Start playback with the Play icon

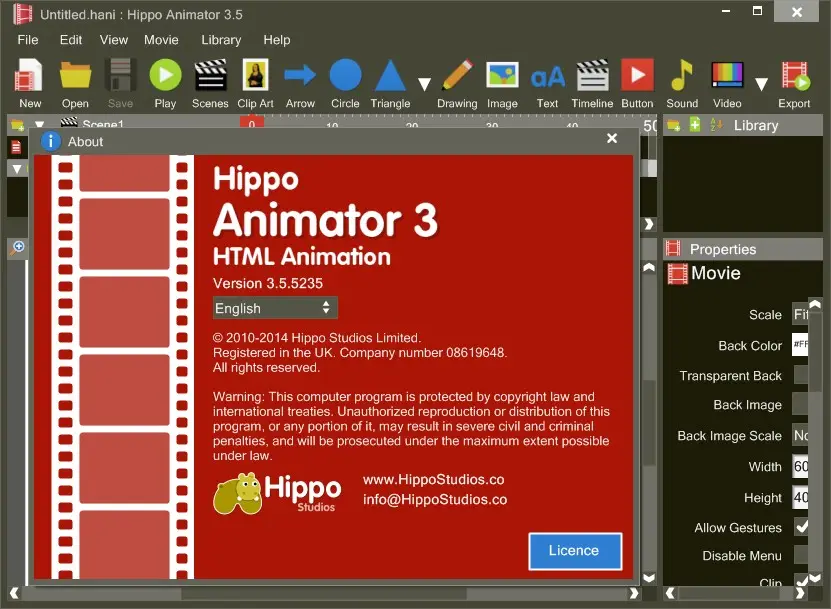click(165, 84)
